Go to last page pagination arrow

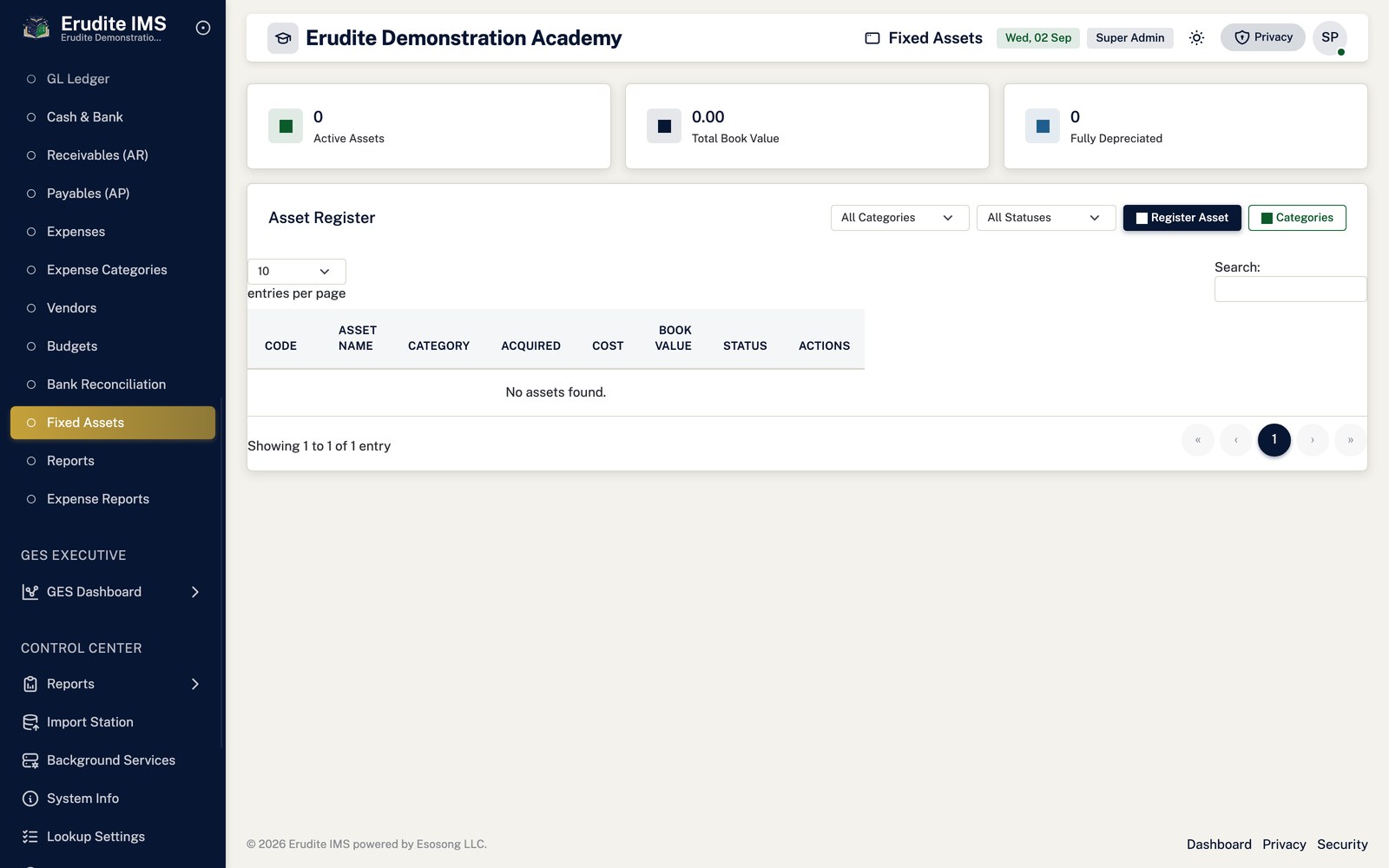pyautogui.click(x=1351, y=440)
